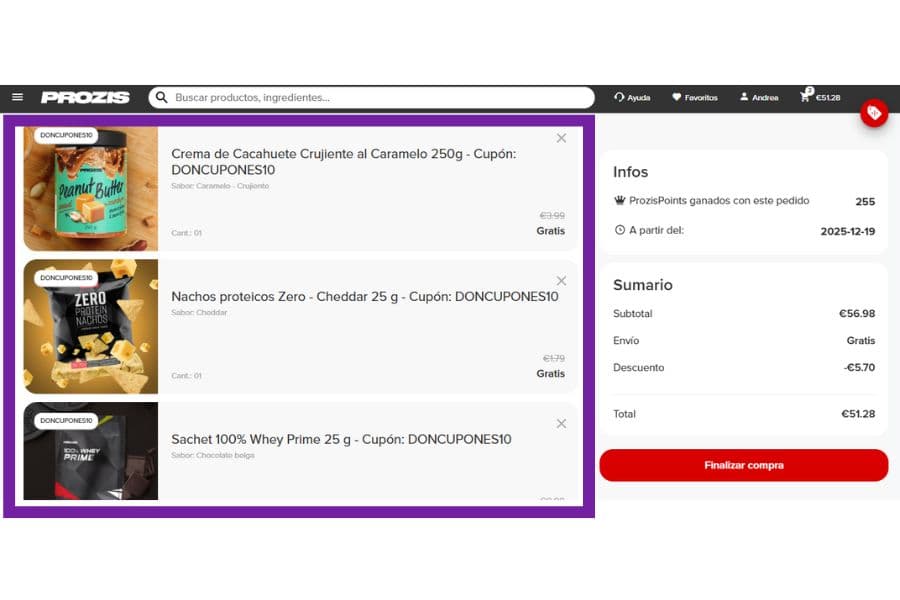Click the DONCUPONES10 badge on peanut butter
Screen dimensions: 900x600
coord(66,136)
